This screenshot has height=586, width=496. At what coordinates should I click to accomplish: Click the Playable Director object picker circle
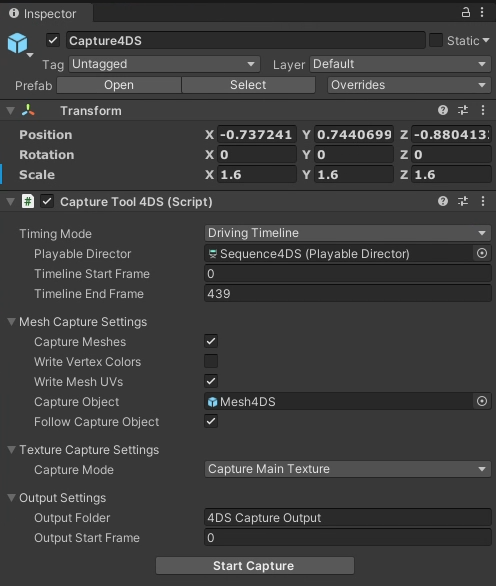[482, 253]
